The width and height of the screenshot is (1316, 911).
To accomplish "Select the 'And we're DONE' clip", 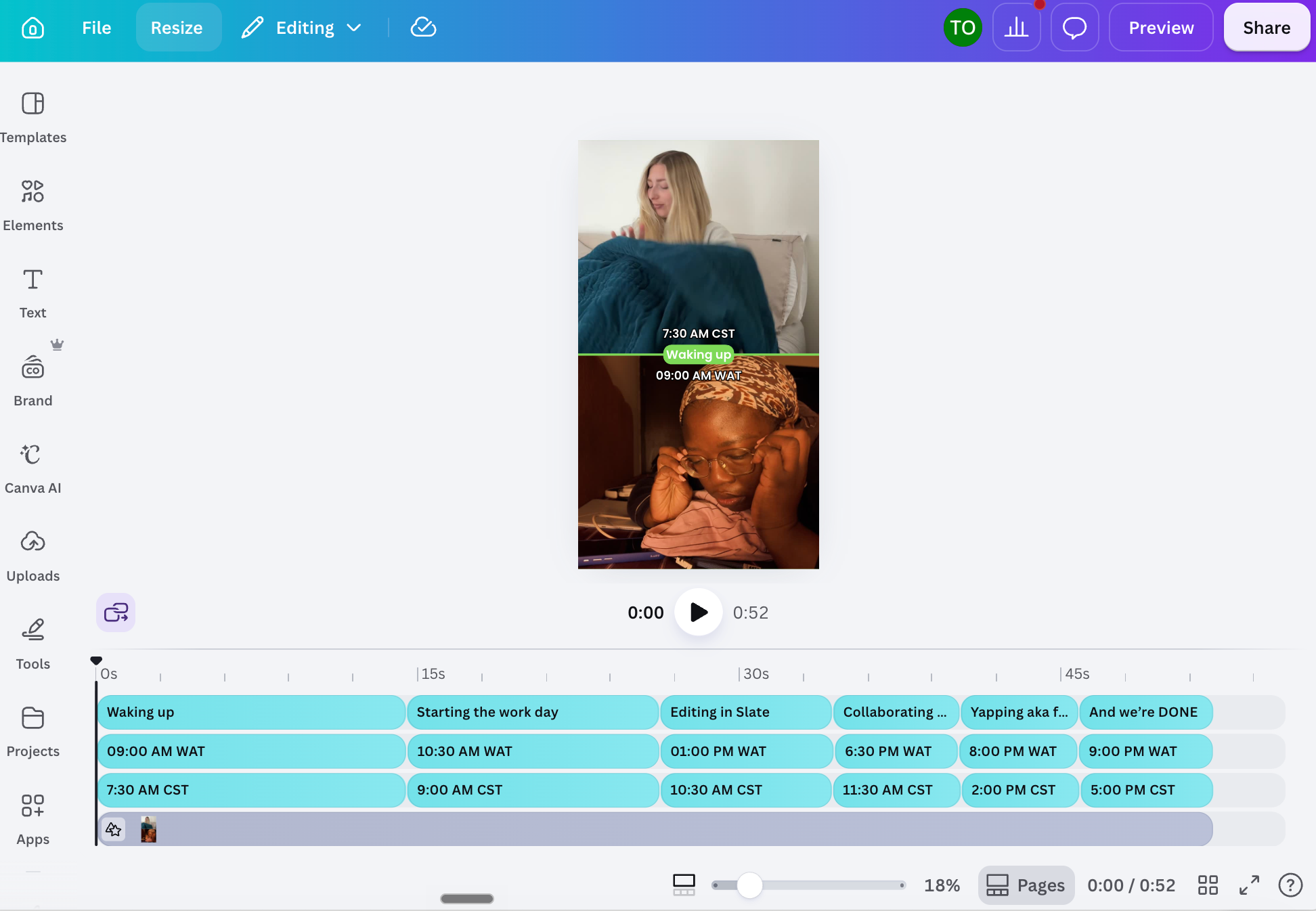I will pos(1146,712).
